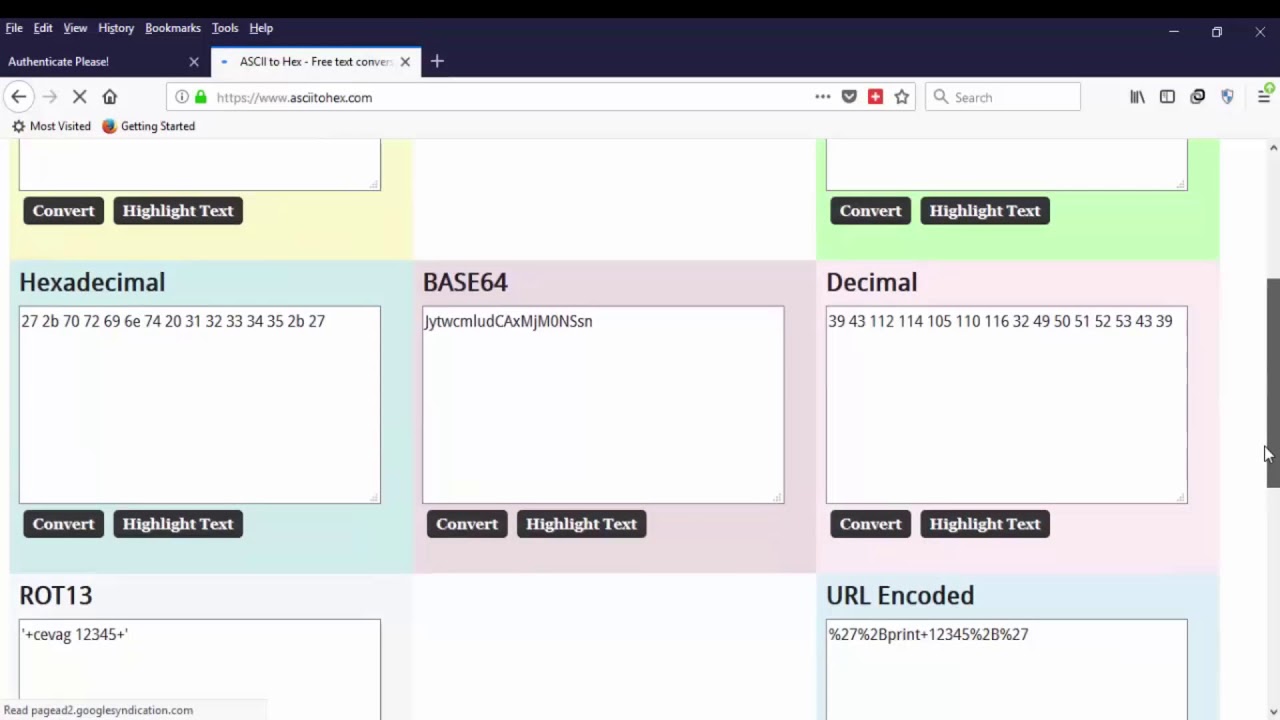Open Most Visited bookmarks folder
1280x720 pixels.
click(x=51, y=126)
